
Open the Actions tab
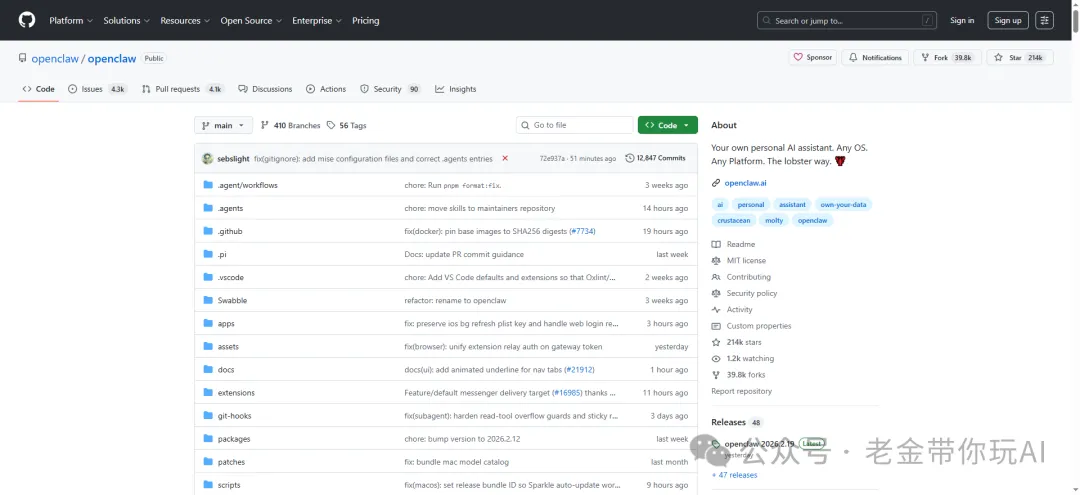point(326,89)
